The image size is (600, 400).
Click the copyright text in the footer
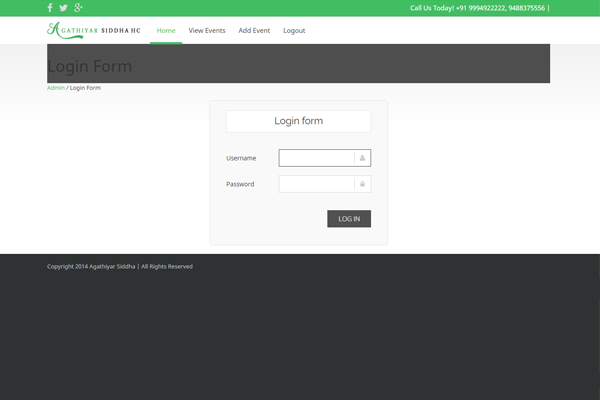pyautogui.click(x=119, y=267)
